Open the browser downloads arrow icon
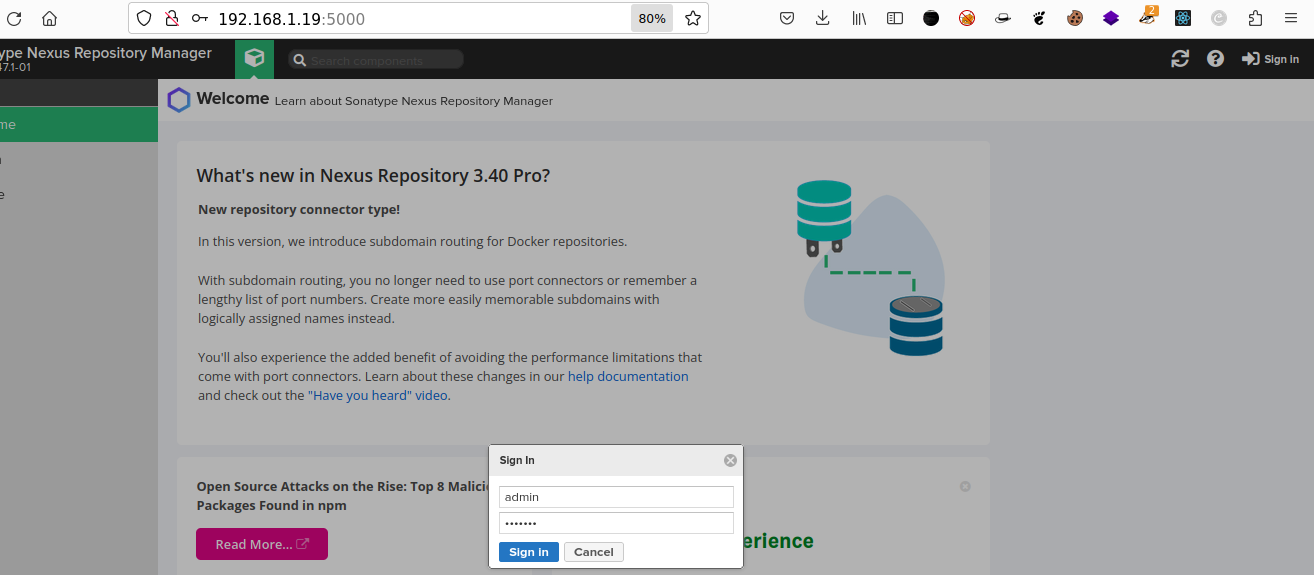Screen dimensions: 1314x575 click(x=823, y=18)
